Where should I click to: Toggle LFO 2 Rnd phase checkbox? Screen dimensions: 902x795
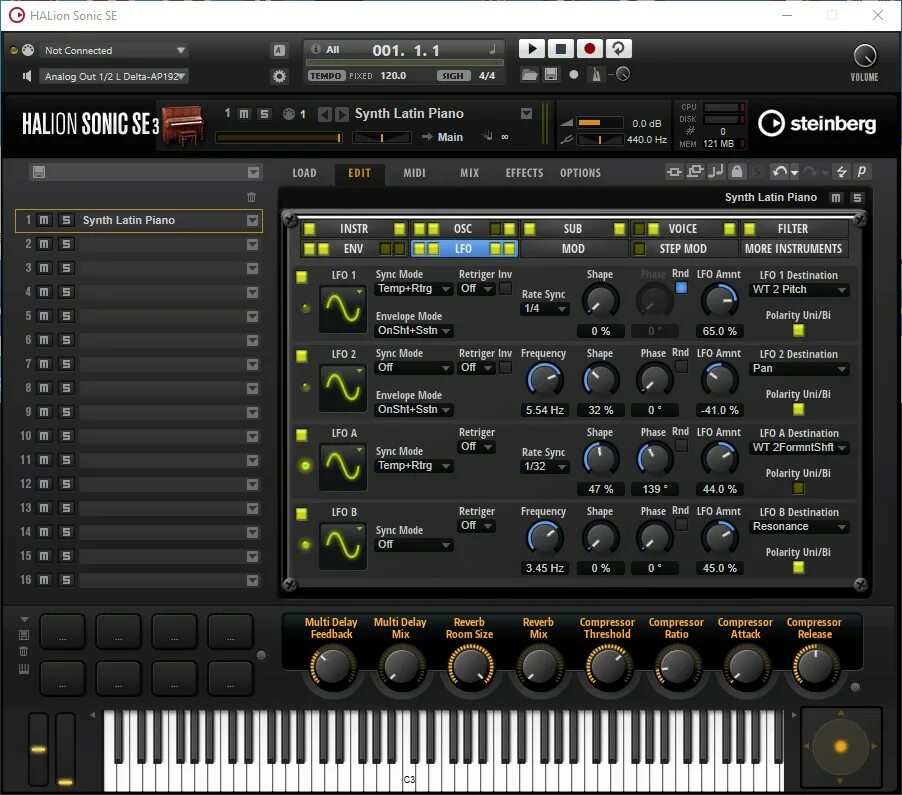[681, 366]
